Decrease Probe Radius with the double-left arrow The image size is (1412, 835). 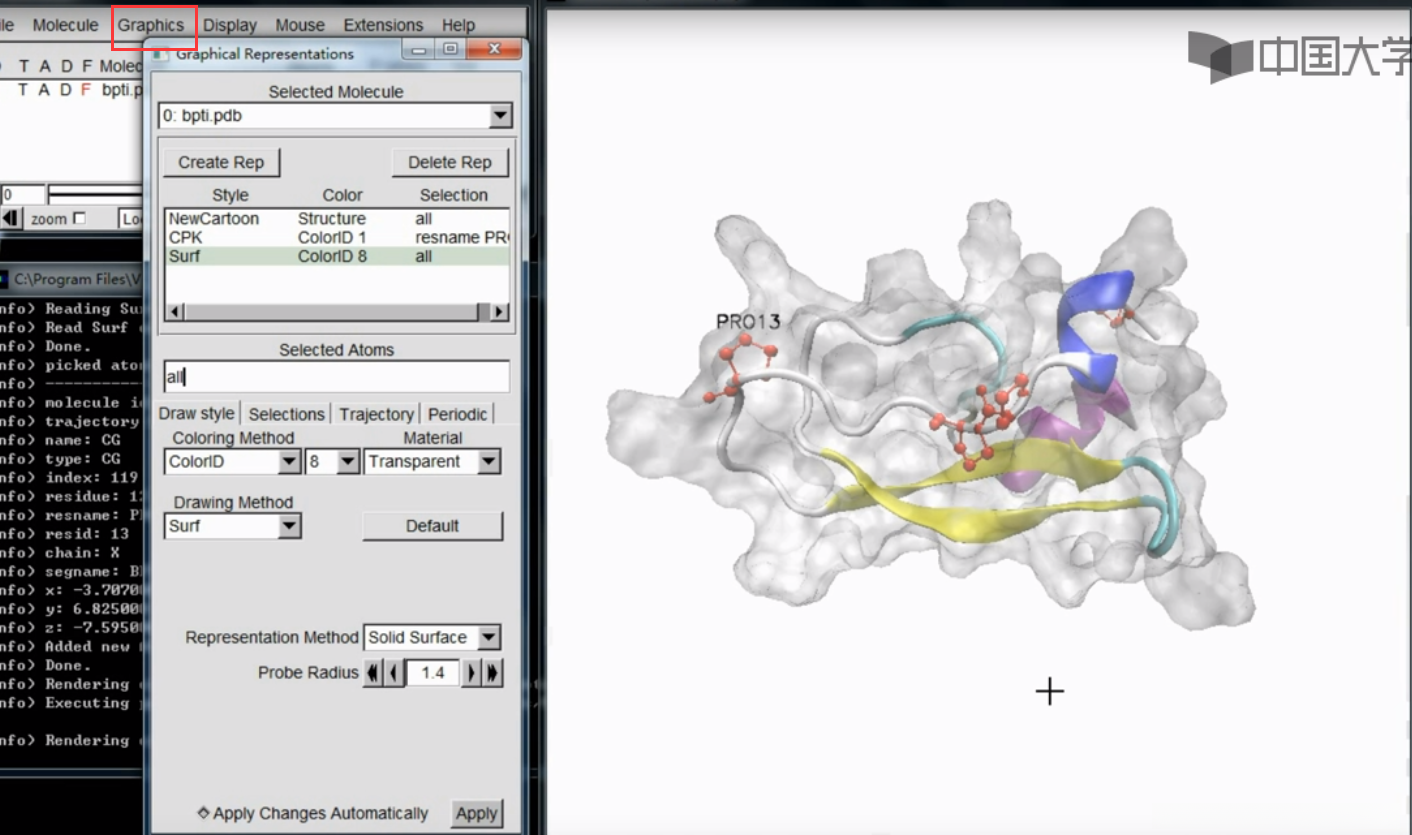coord(373,673)
